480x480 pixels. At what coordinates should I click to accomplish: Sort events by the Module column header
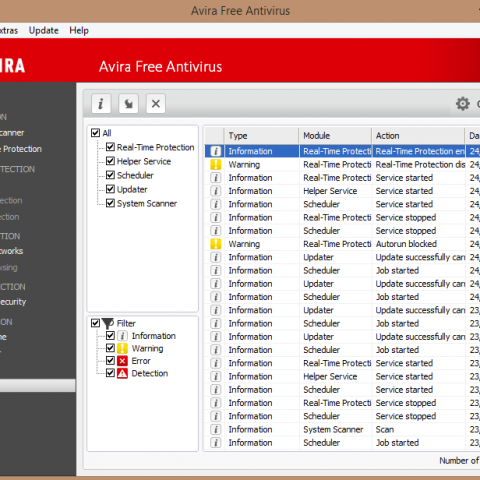[335, 136]
